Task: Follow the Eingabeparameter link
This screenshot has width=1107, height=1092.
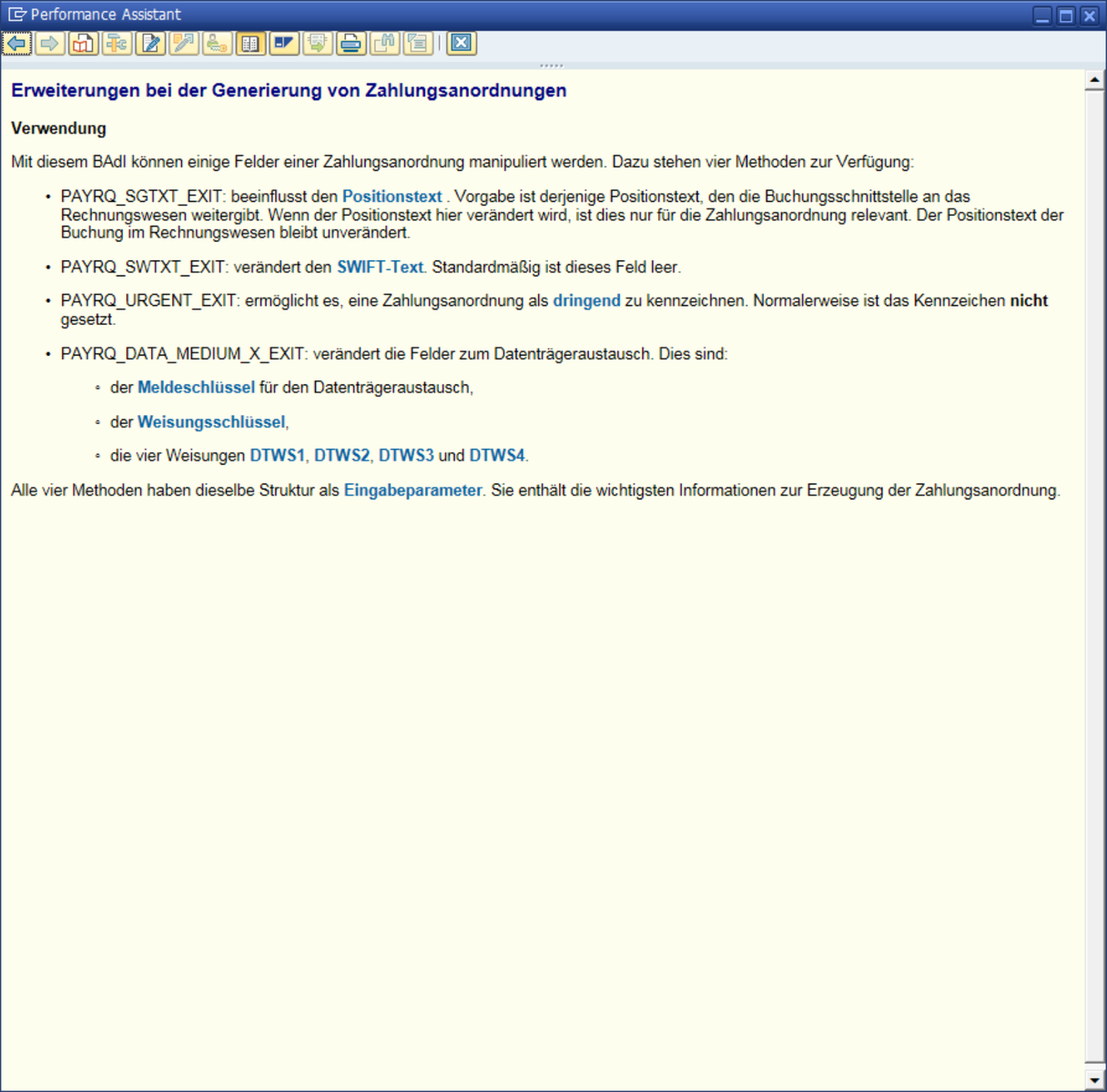Action: click(x=412, y=490)
